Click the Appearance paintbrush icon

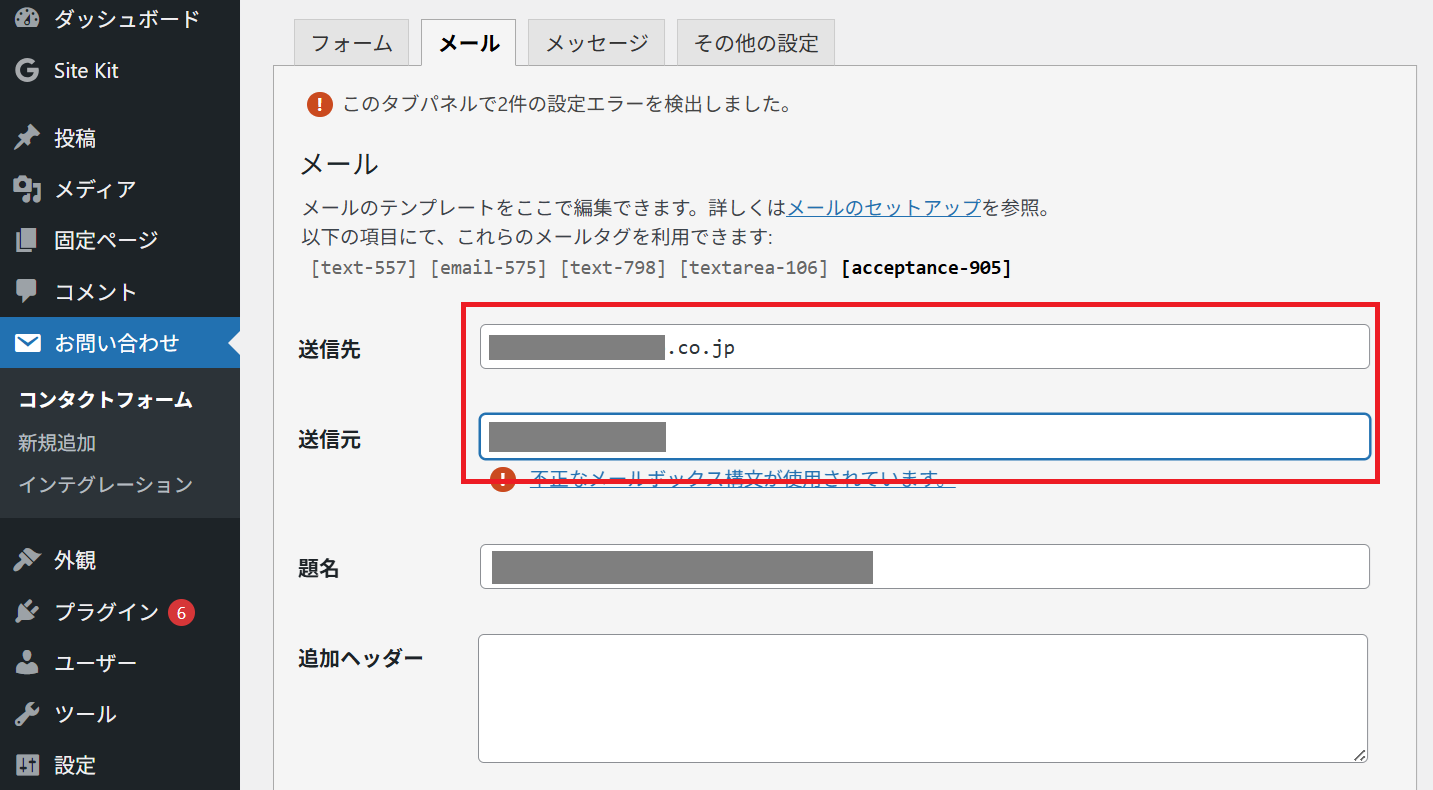[x=27, y=560]
